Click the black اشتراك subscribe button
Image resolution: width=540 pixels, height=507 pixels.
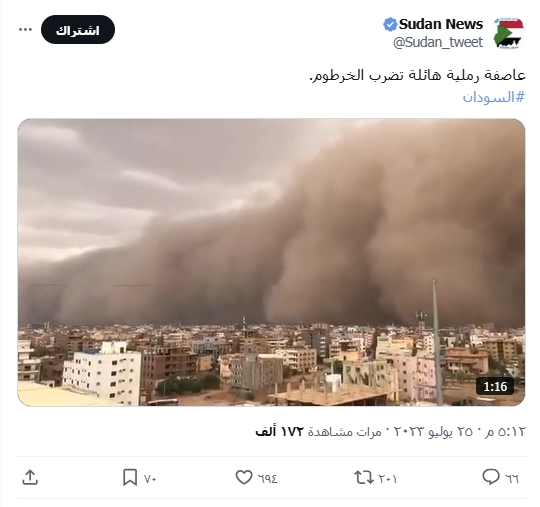tap(78, 30)
